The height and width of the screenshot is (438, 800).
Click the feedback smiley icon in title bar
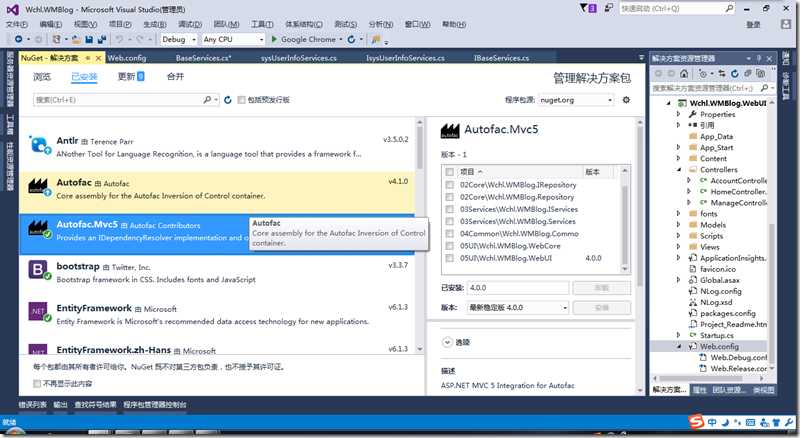tap(609, 8)
